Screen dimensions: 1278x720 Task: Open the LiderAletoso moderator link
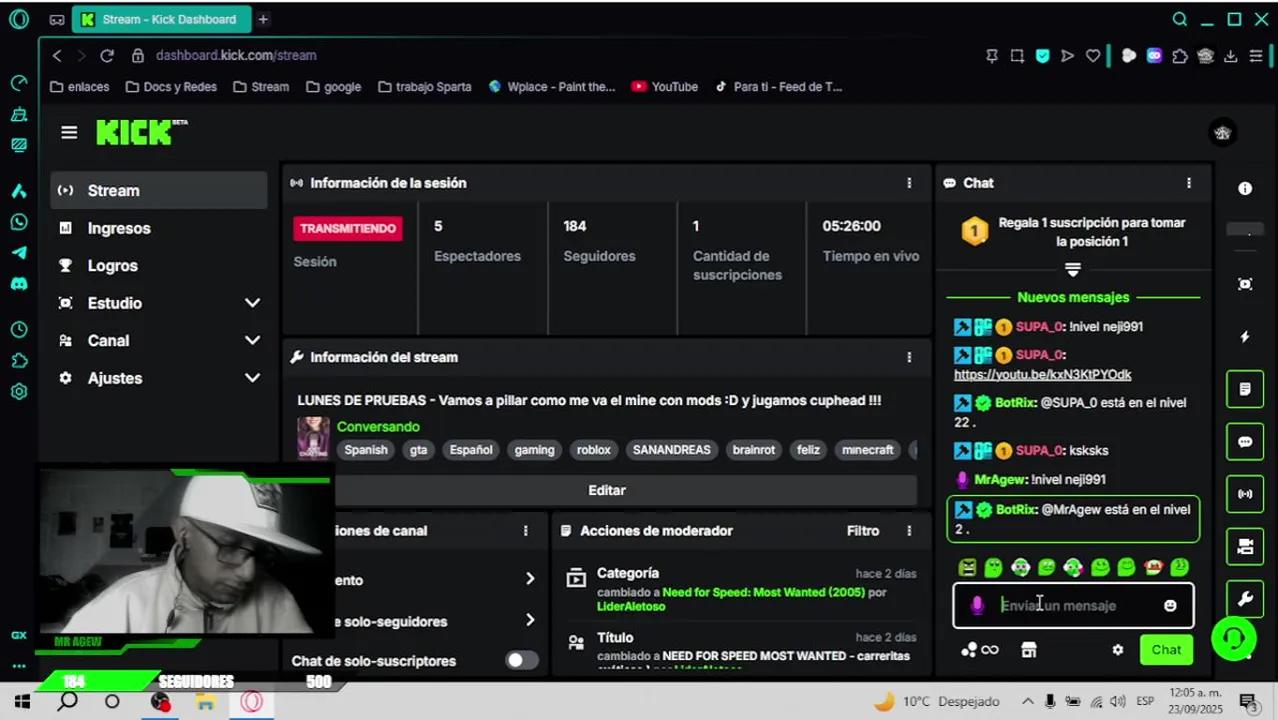click(631, 606)
